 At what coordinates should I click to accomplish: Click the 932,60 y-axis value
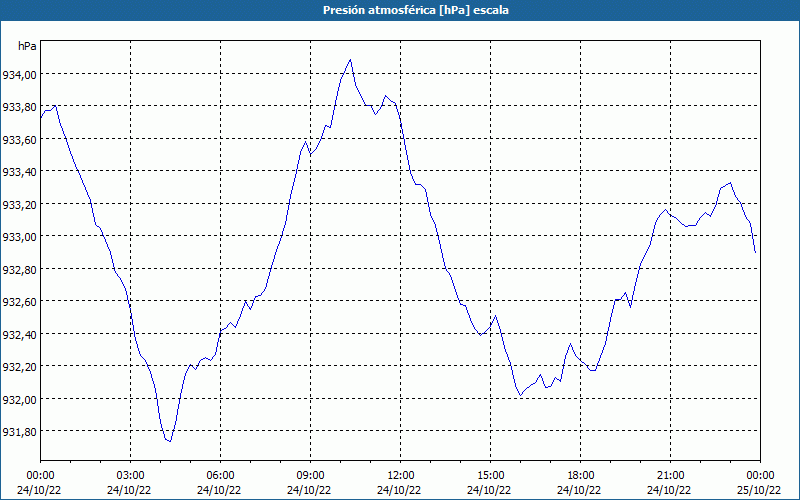tap(19, 302)
